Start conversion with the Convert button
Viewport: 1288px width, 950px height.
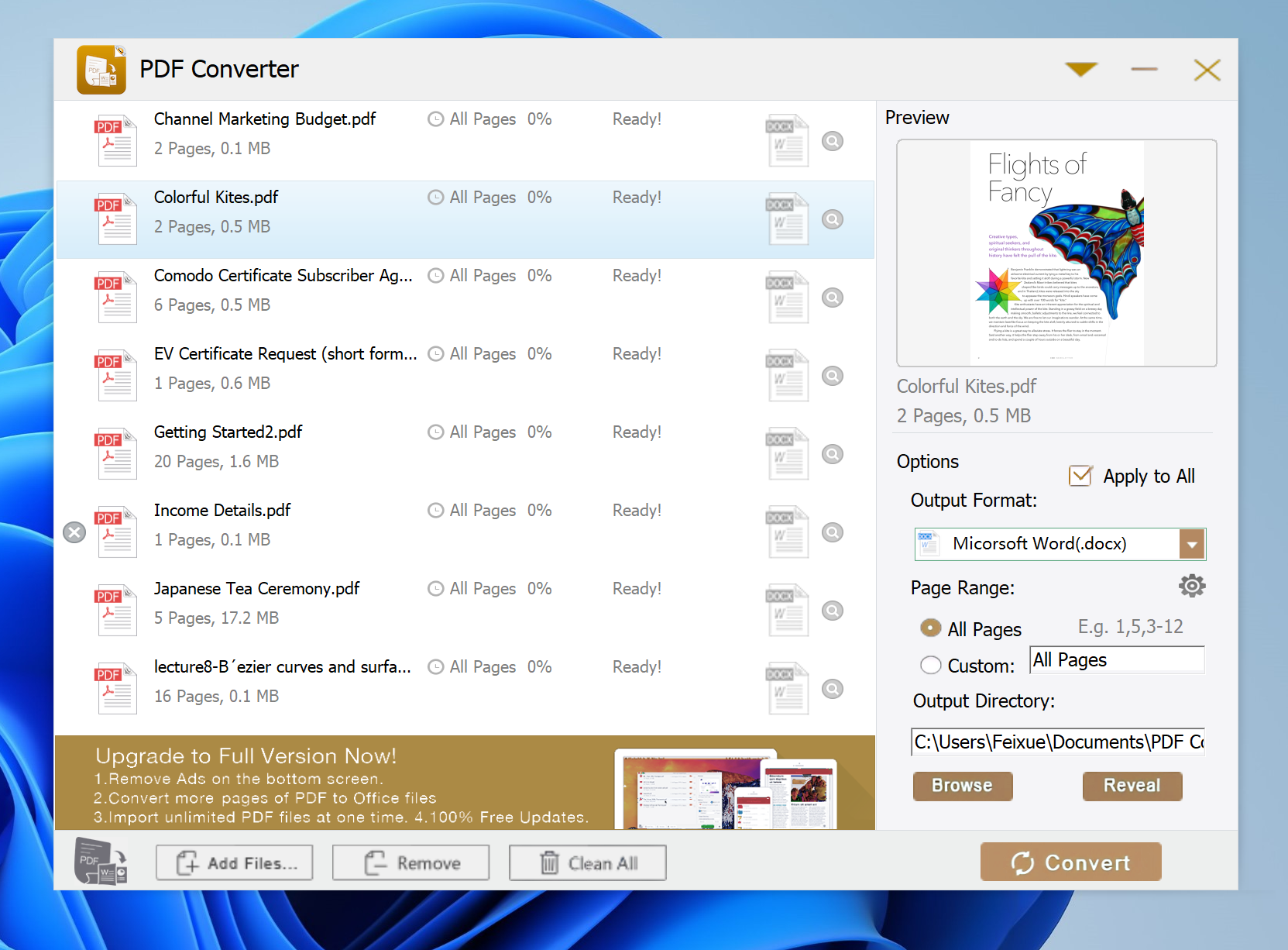[1071, 862]
